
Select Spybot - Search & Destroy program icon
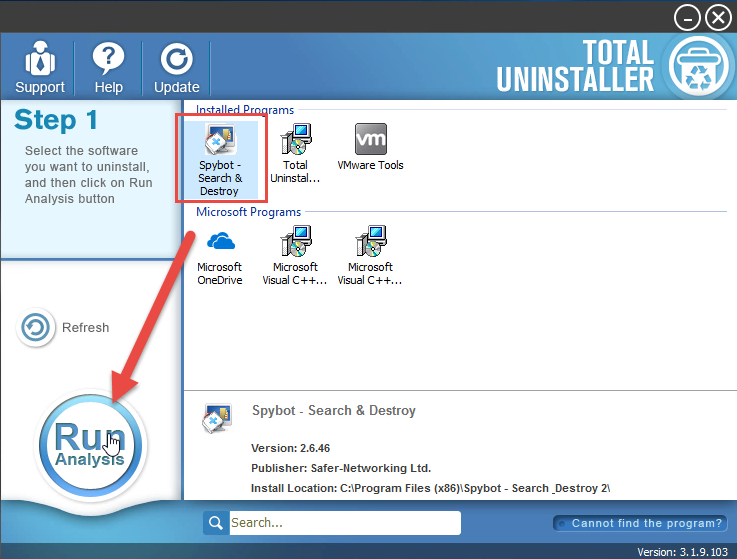[x=220, y=159]
